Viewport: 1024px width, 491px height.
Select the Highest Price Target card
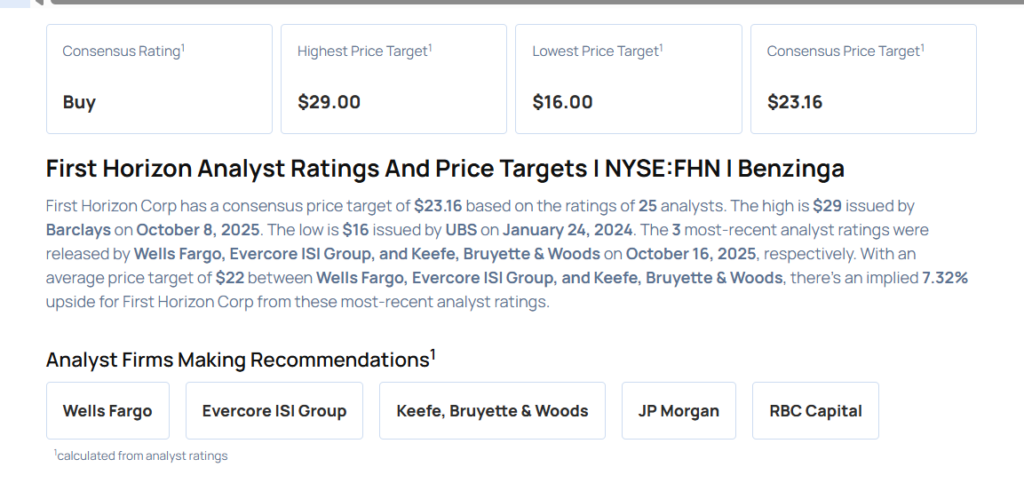pos(393,79)
